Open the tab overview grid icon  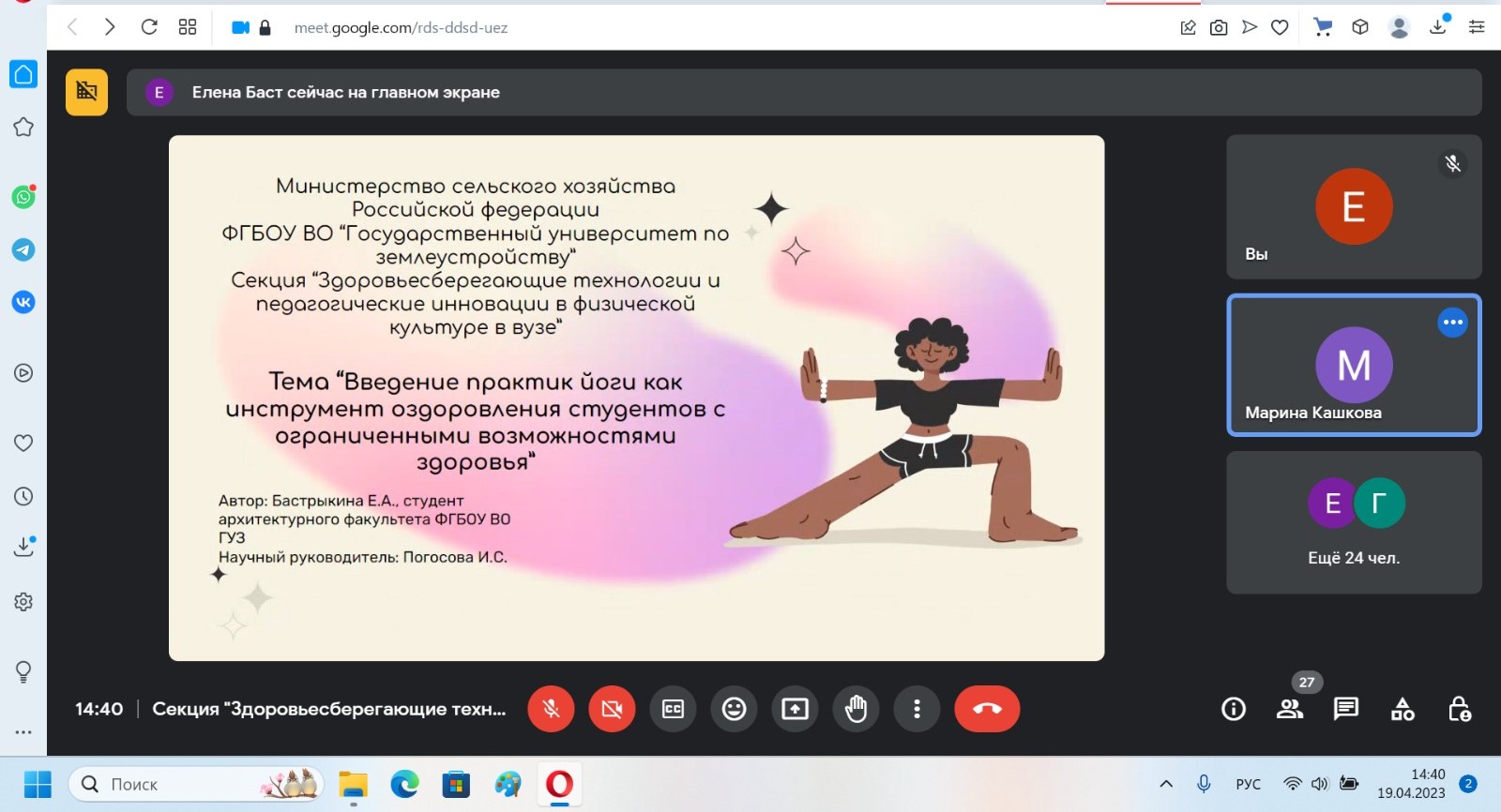tap(188, 27)
